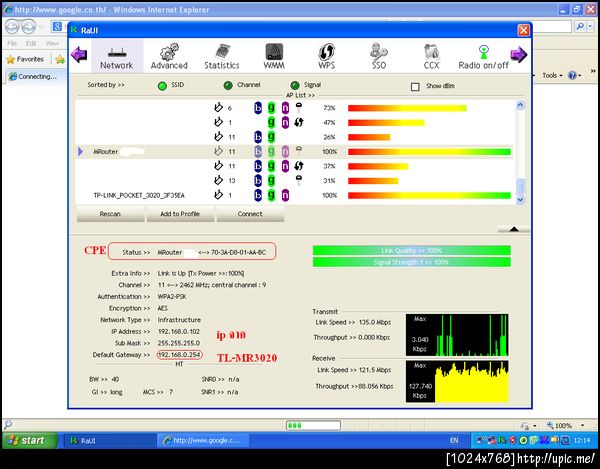600x469 pixels.
Task: Click the IP Address value 192.168.0.102
Action: [179, 331]
